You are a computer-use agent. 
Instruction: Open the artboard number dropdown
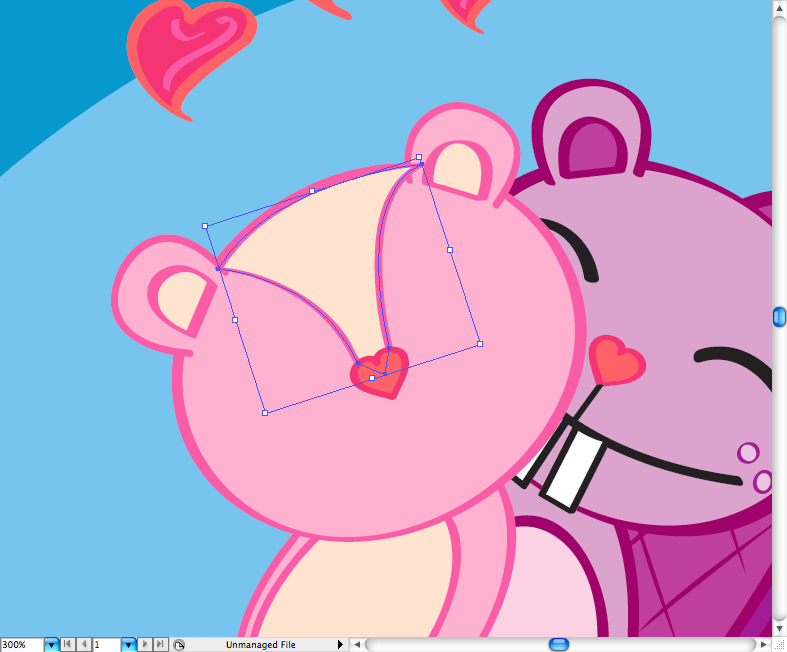(x=129, y=645)
